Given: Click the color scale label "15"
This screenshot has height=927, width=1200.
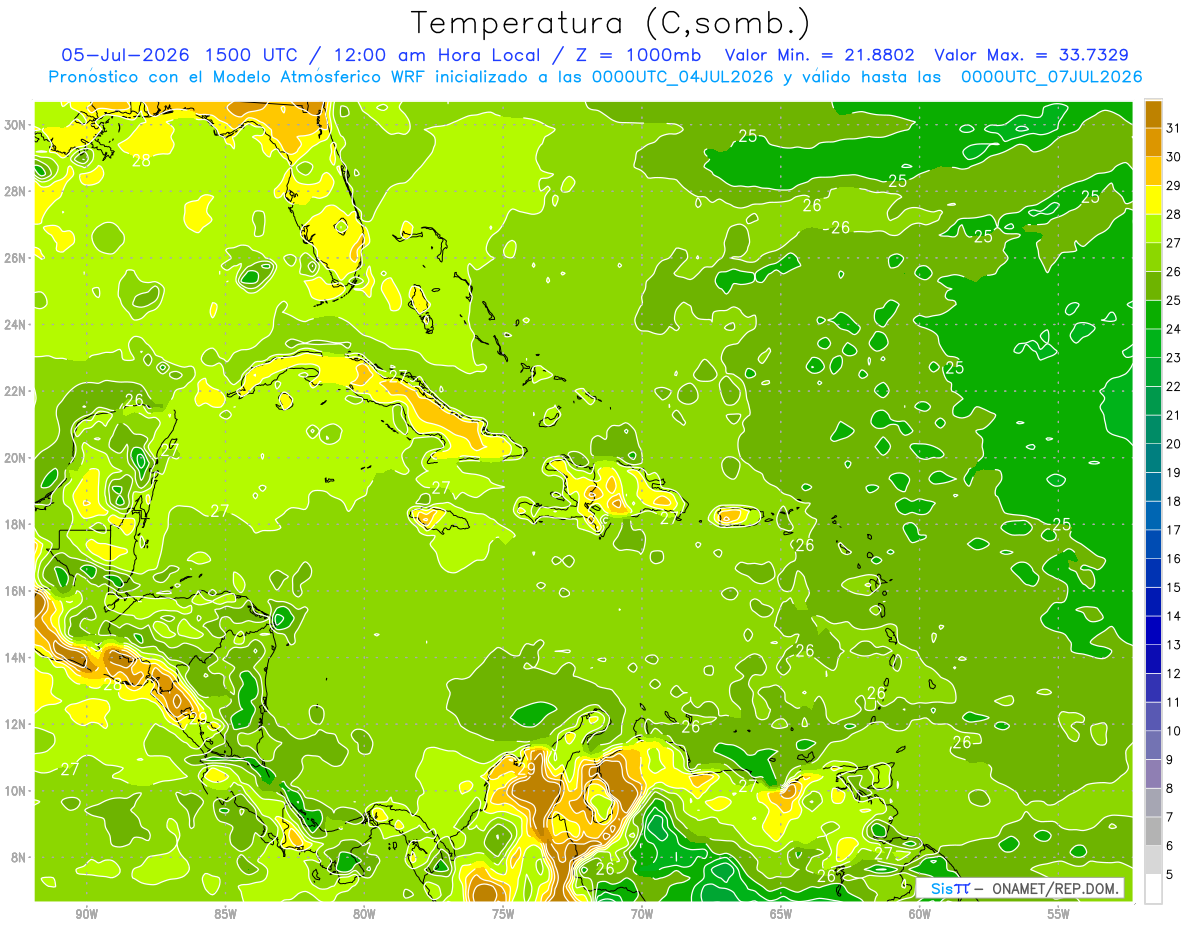Looking at the screenshot, I should (1174, 587).
